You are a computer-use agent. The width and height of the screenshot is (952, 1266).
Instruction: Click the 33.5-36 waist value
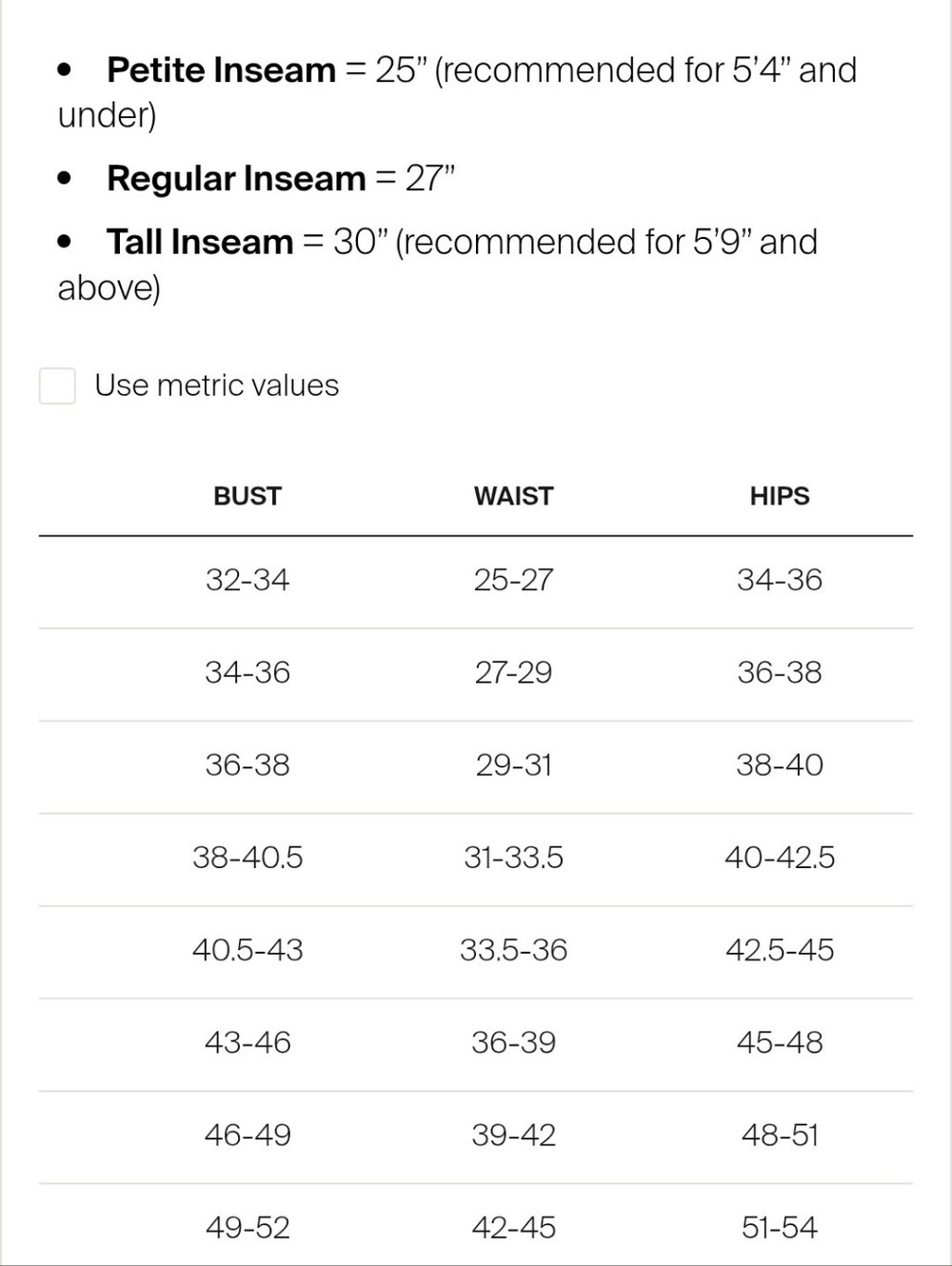pyautogui.click(x=513, y=949)
